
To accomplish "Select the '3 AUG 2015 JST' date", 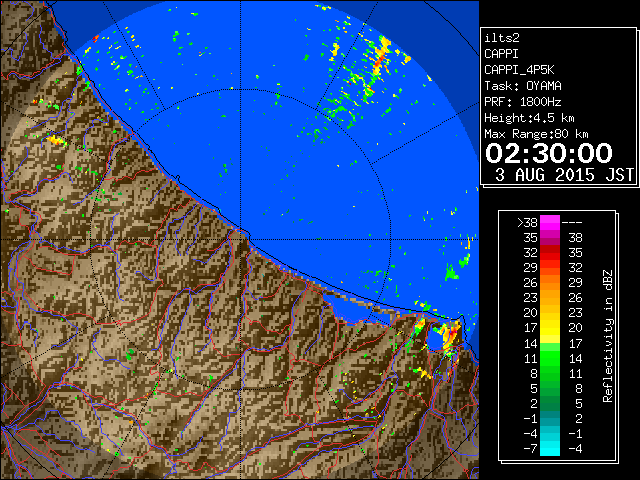I will (x=564, y=175).
